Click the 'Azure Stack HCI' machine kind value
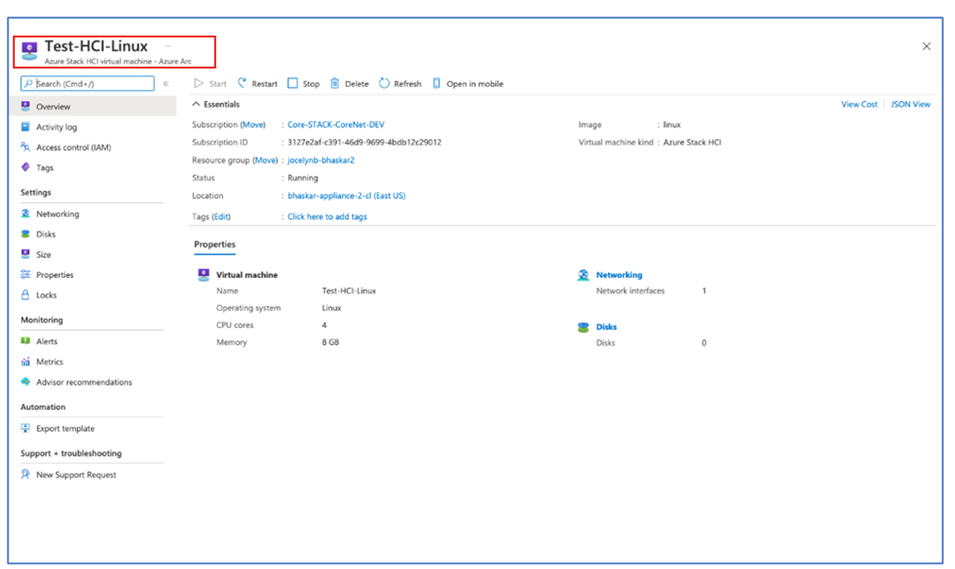 [x=692, y=142]
